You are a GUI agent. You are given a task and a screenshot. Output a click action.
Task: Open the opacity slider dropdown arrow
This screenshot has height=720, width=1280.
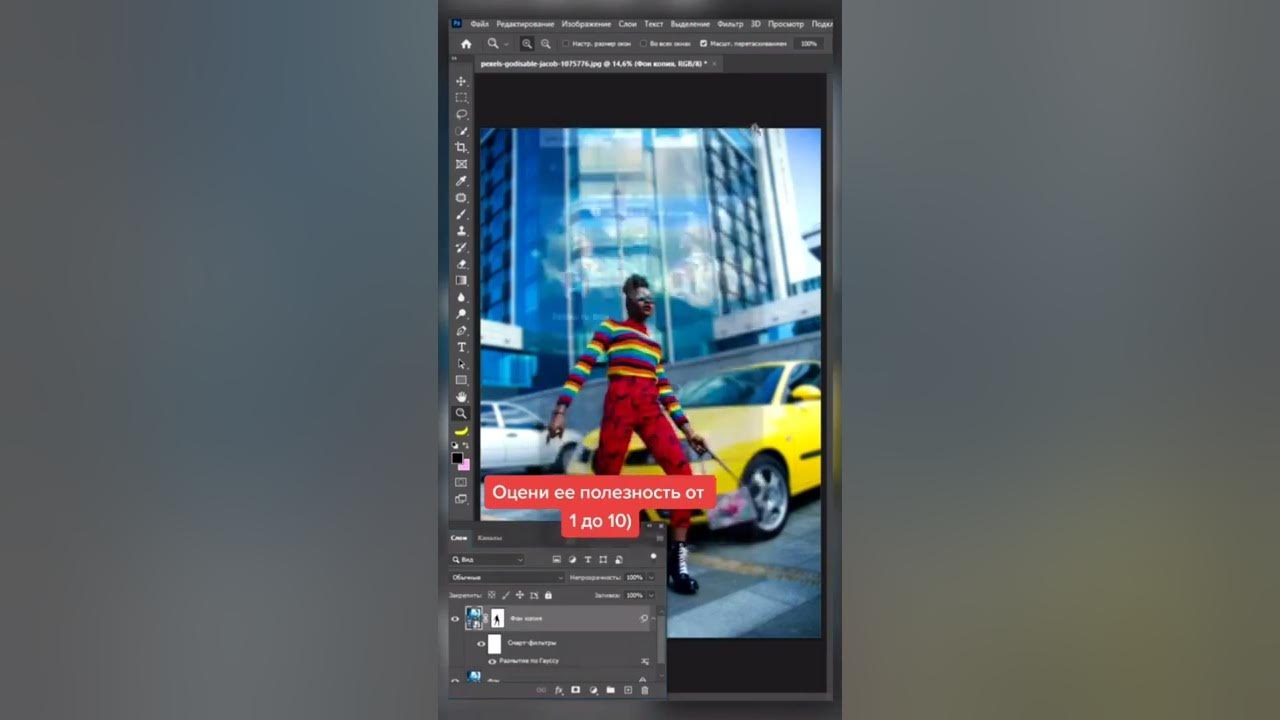click(x=652, y=578)
